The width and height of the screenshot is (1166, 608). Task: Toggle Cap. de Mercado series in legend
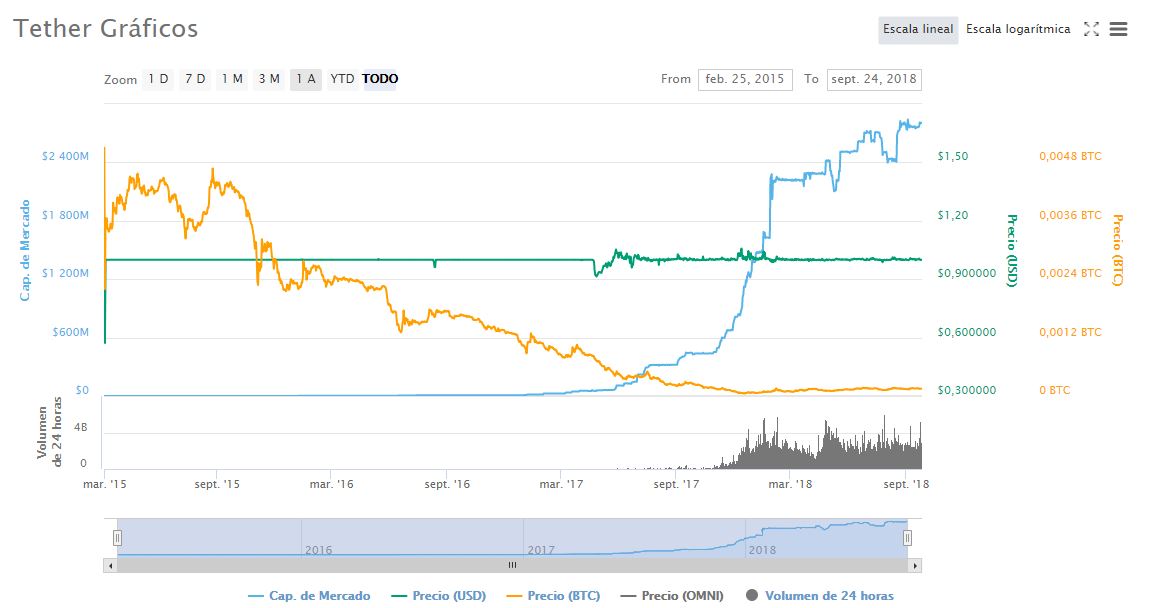(x=309, y=596)
